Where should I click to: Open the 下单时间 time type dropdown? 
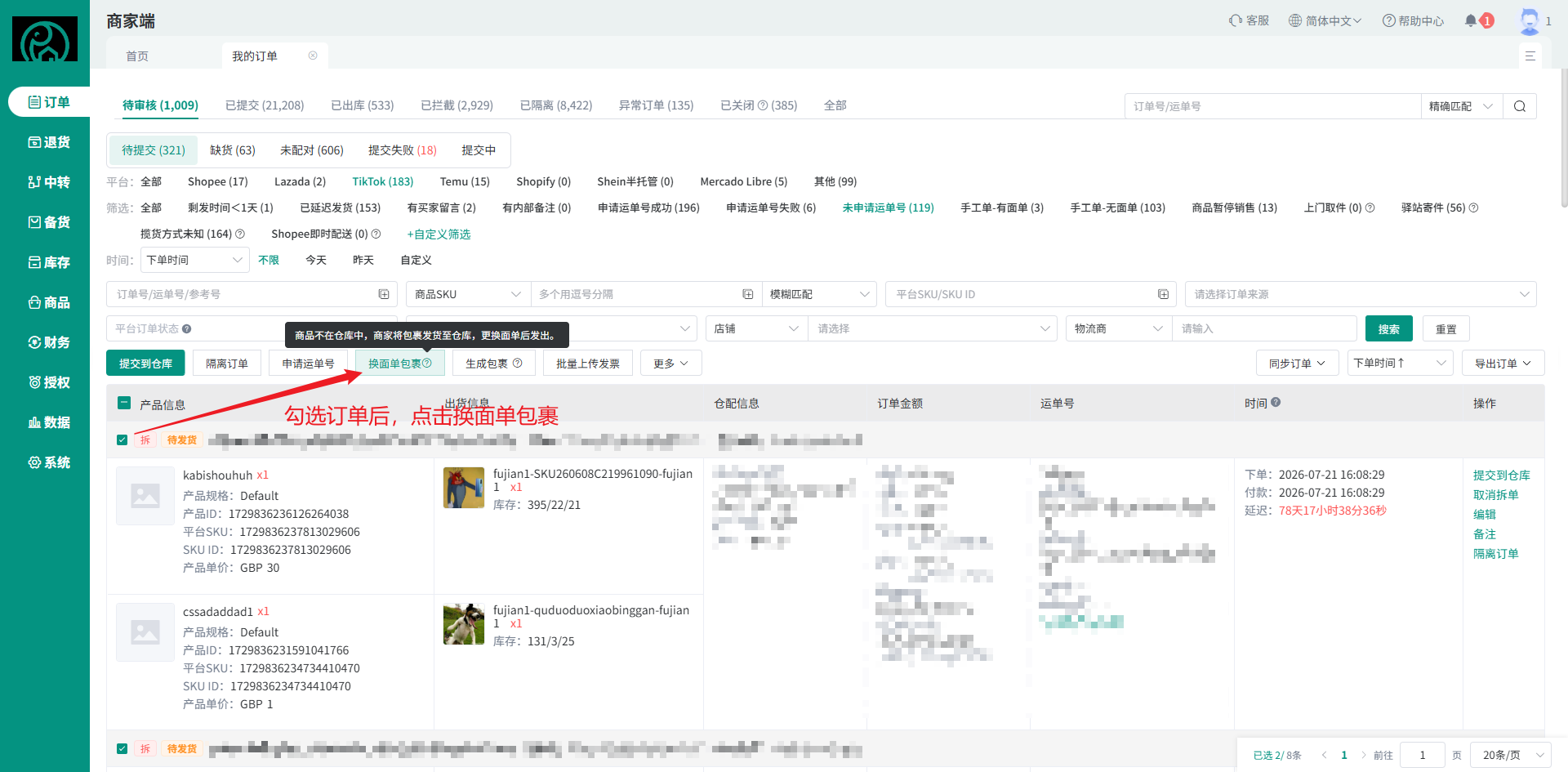pos(195,260)
